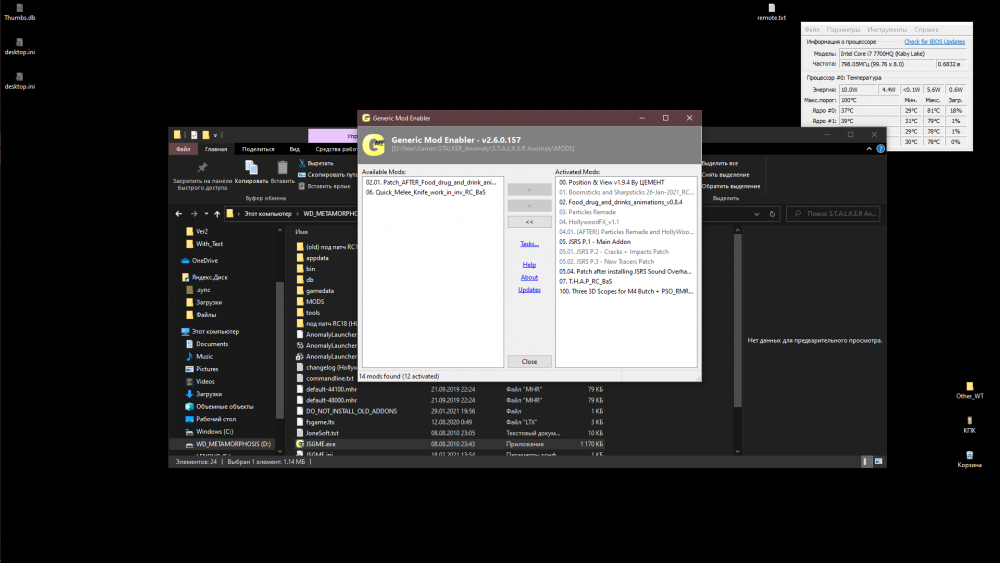Click the OneDrive cloud icon in sidebar
Viewport: 1000px width, 563px height.
(x=186, y=260)
